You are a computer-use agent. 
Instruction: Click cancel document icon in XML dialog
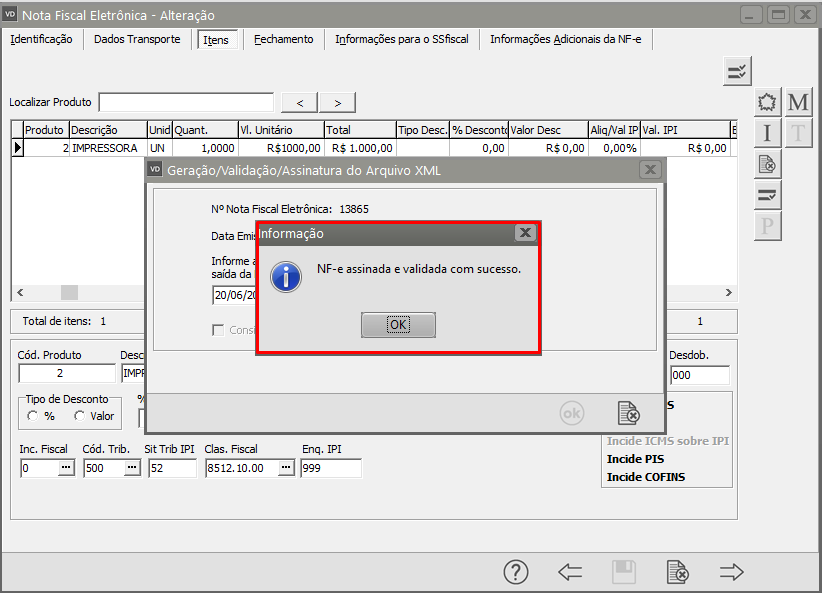coord(628,413)
